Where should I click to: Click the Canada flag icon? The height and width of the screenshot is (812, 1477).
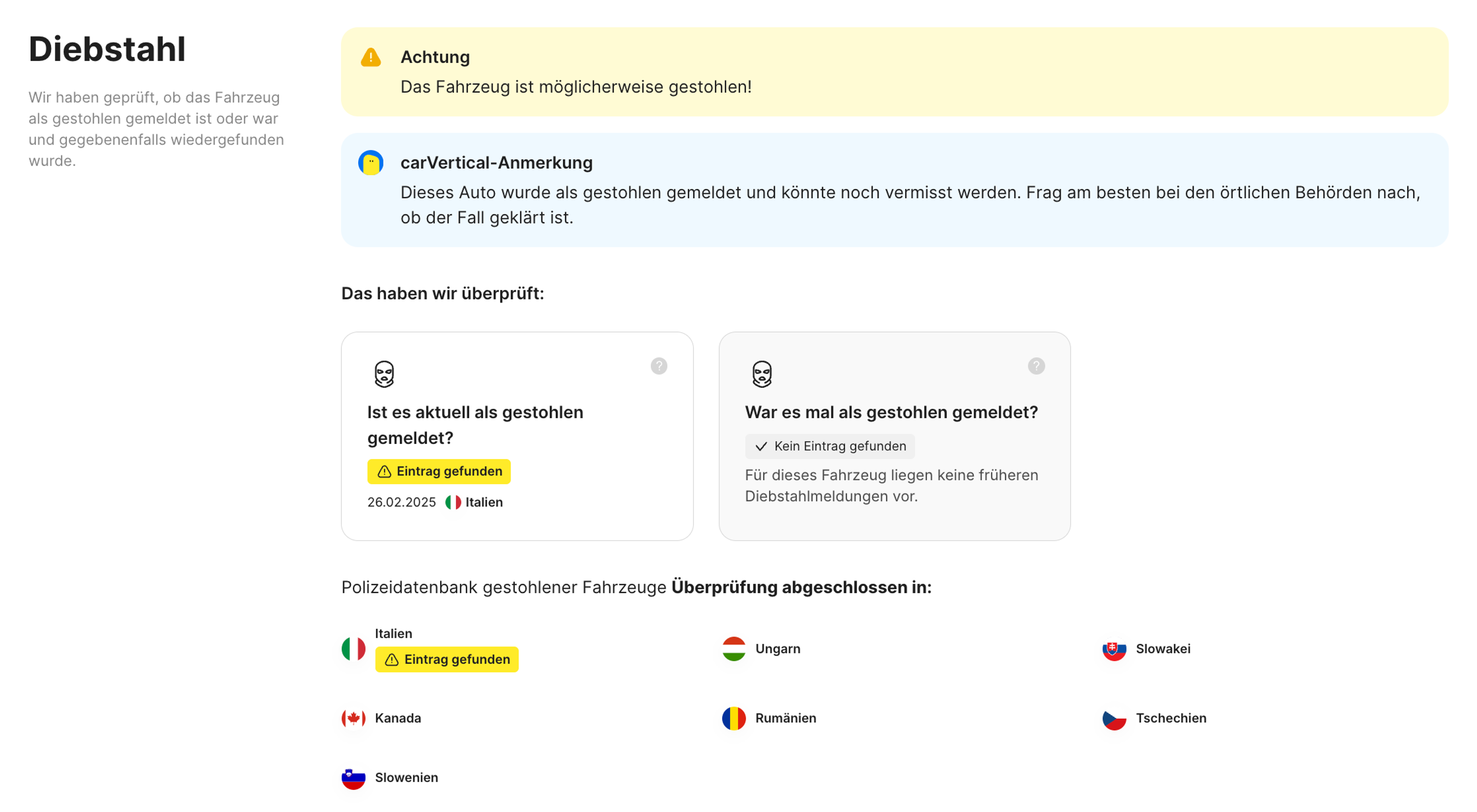353,718
